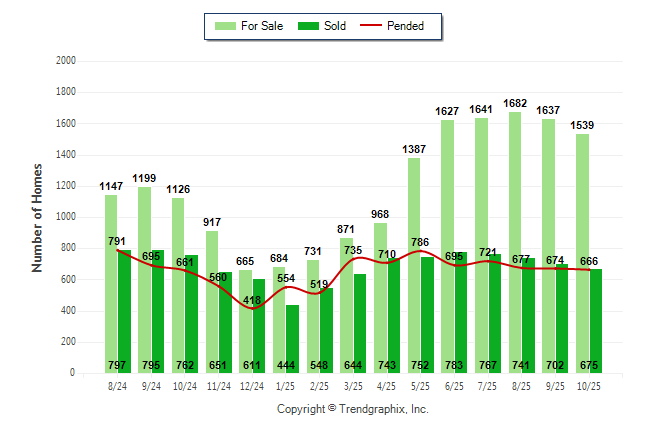Click the Trendgraphix copyright text
This screenshot has height=434, width=646.
[x=352, y=409]
